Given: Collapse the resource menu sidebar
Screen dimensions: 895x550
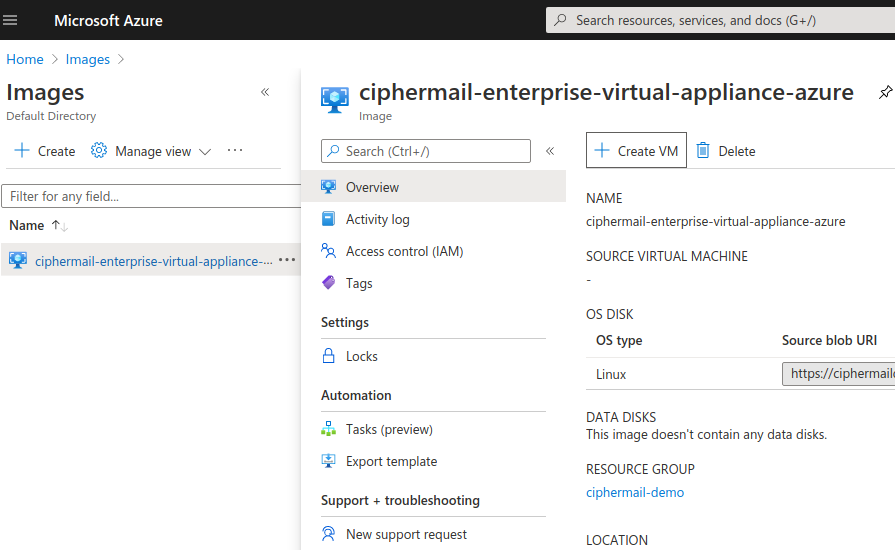Looking at the screenshot, I should (549, 151).
